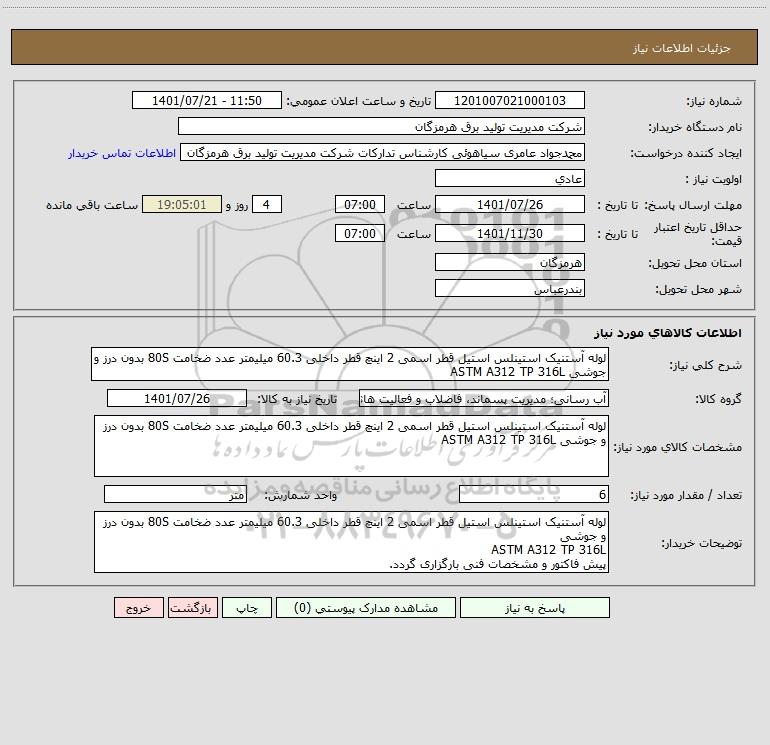Click the price validity date field 1401/11/30

point(510,233)
